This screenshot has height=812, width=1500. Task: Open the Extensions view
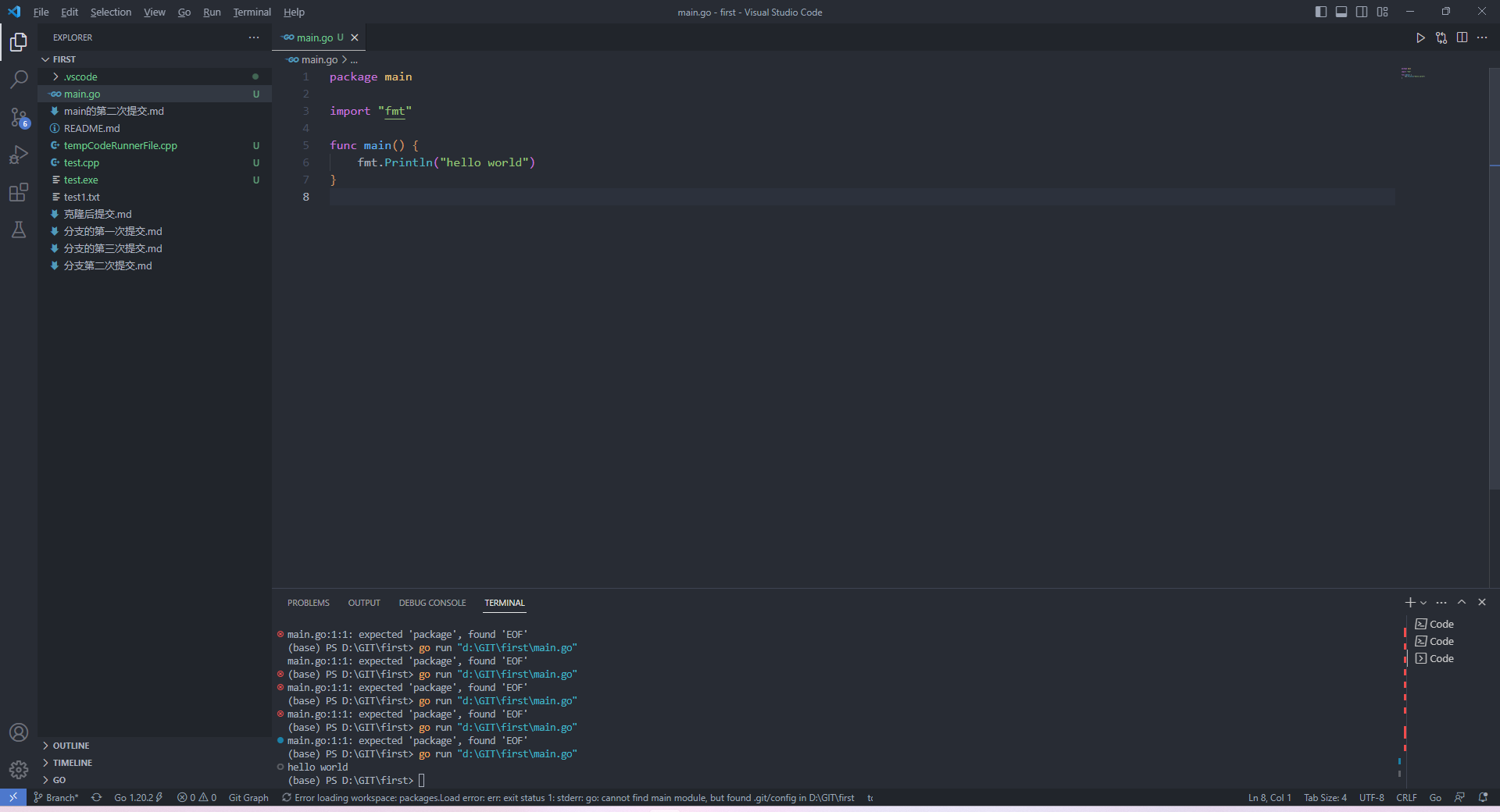pyautogui.click(x=19, y=192)
